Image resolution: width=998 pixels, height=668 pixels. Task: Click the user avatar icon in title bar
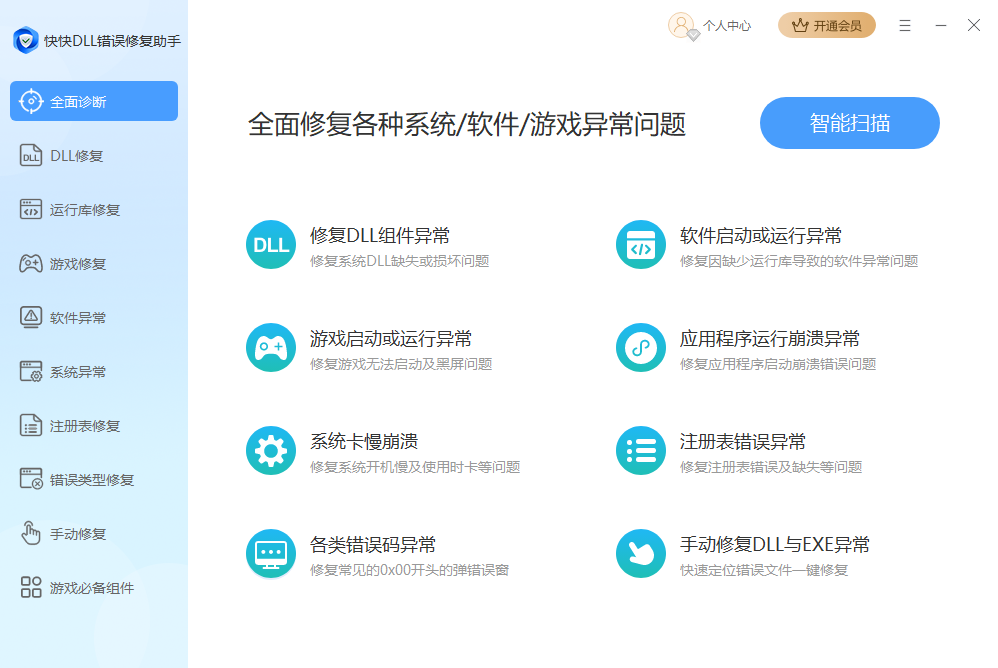682,26
